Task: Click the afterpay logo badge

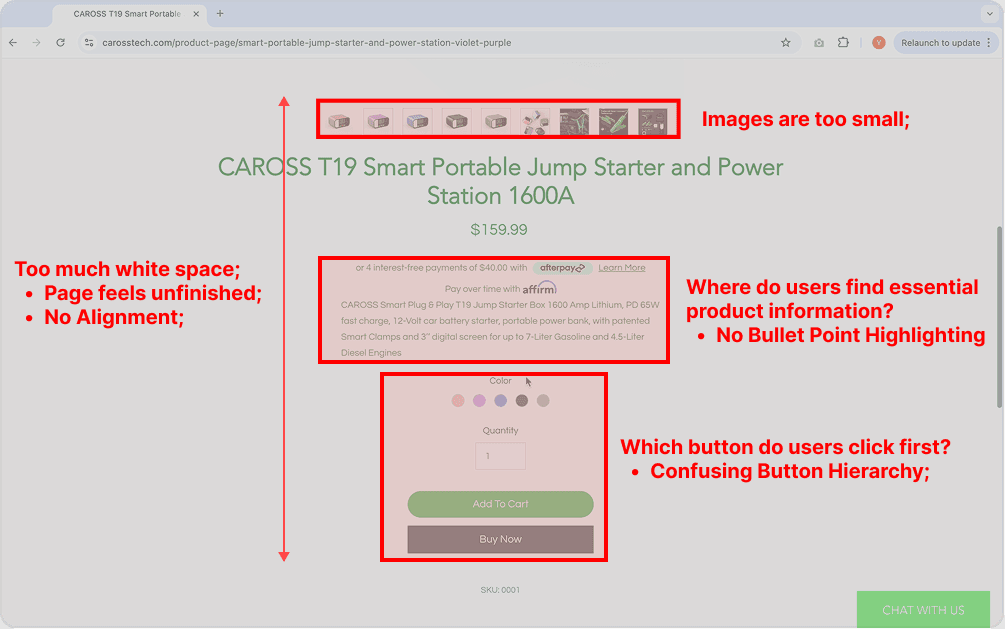Action: click(x=562, y=268)
